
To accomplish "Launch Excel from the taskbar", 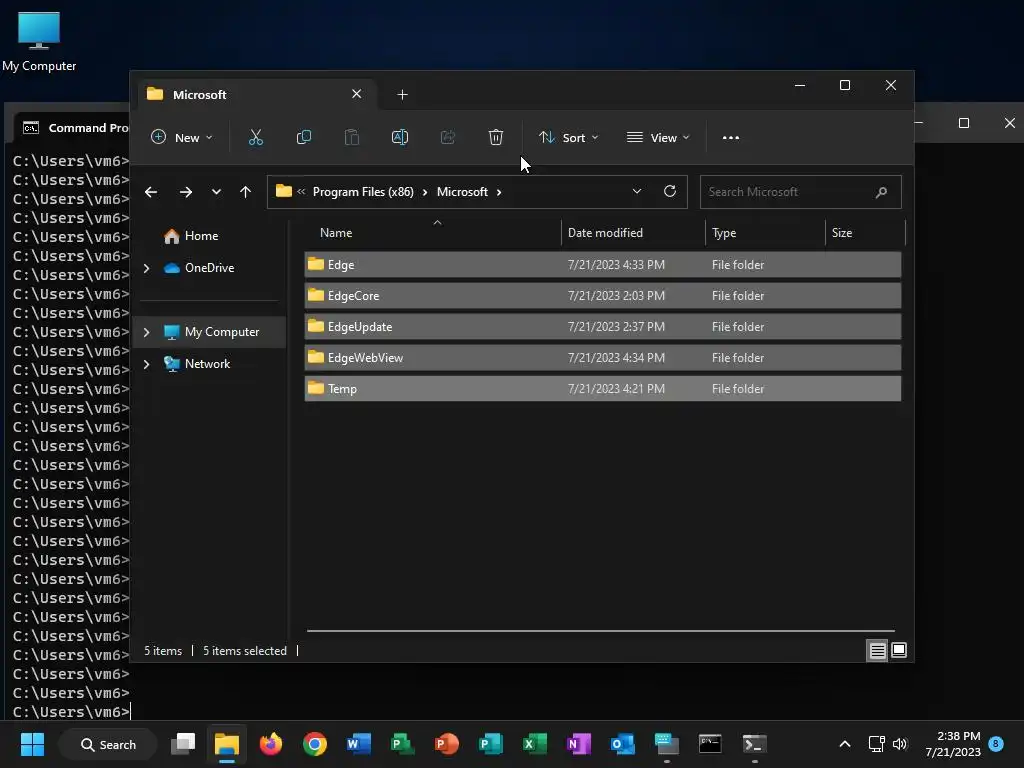I will (x=535, y=744).
